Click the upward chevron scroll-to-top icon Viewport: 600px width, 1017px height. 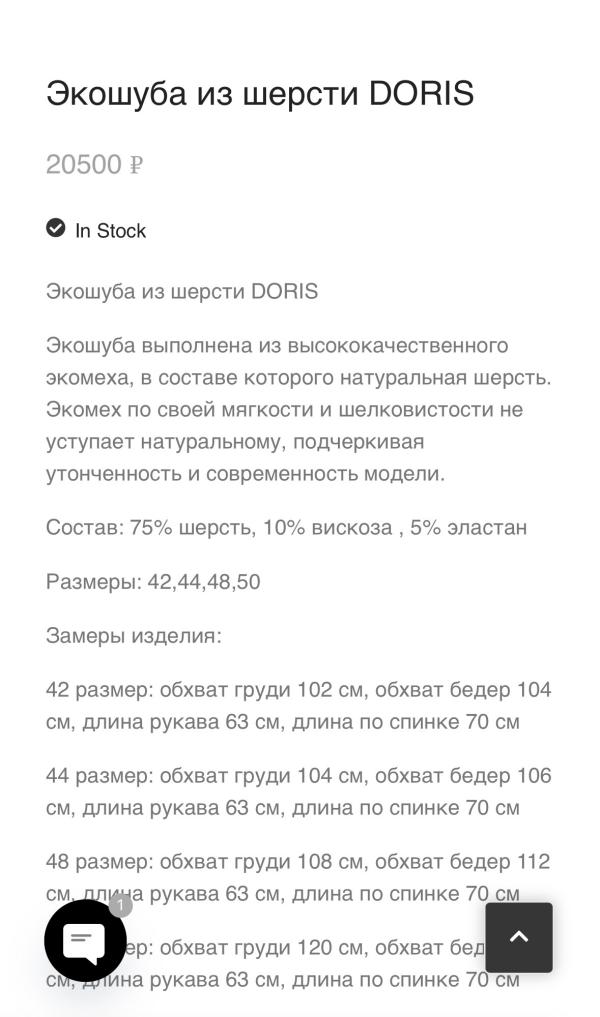click(x=519, y=938)
